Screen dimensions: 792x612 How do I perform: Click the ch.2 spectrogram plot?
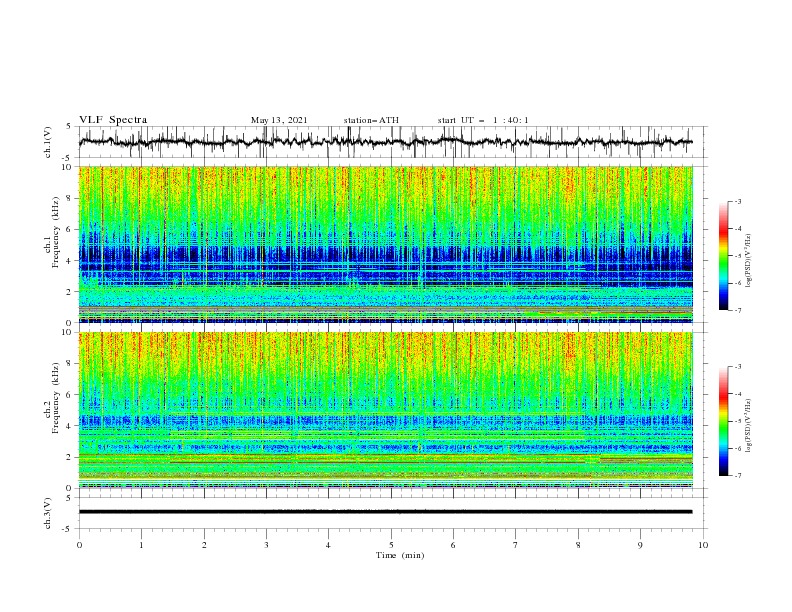tap(386, 410)
